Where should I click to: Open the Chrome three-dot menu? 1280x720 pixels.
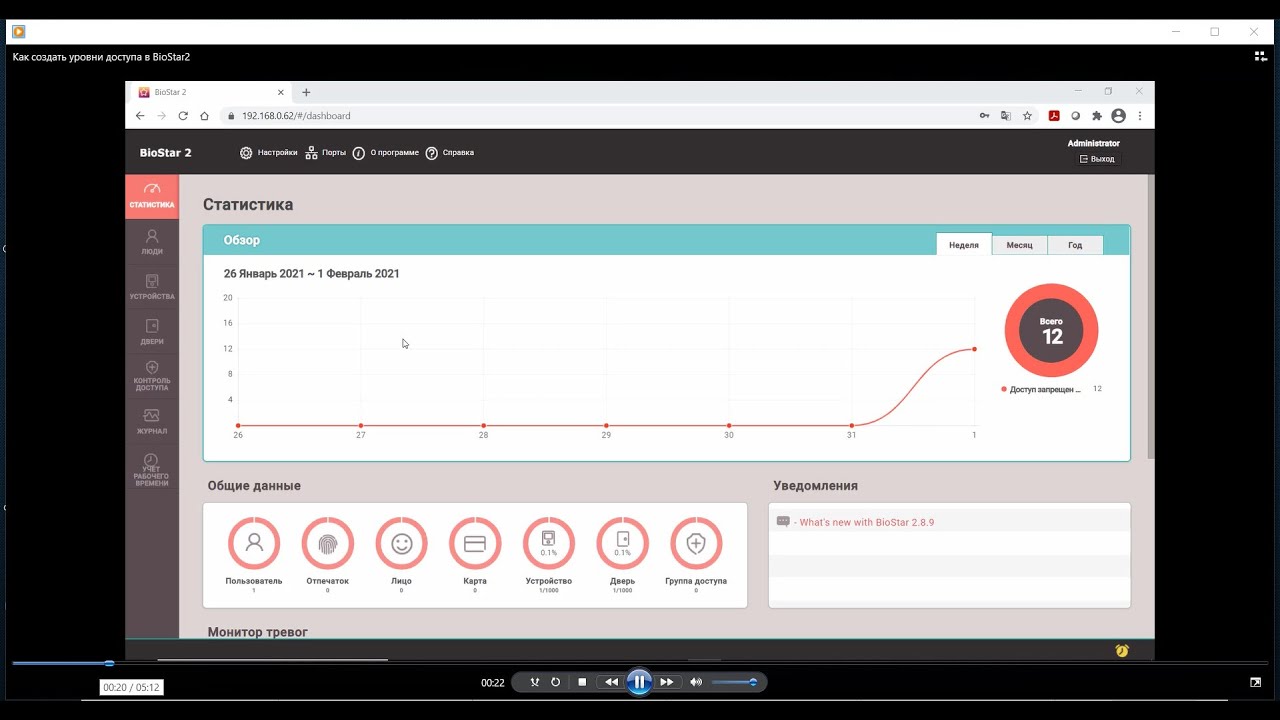[x=1140, y=116]
